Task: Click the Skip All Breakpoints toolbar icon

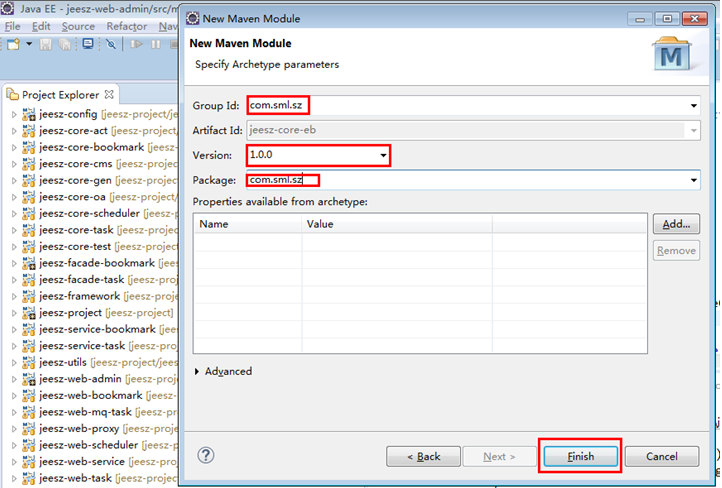Action: (x=111, y=44)
